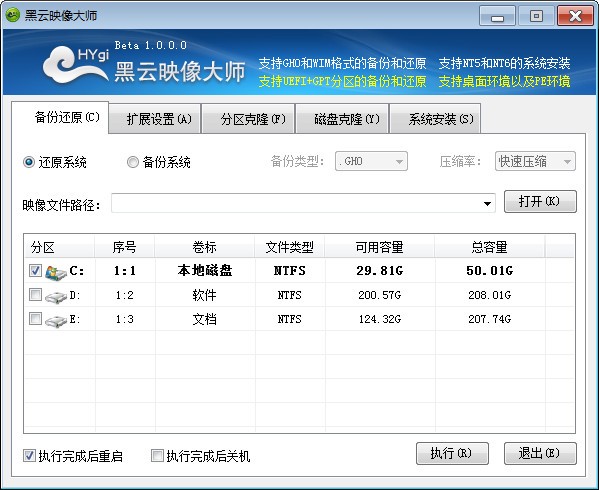The image size is (599, 490).
Task: Click the 207.74G total capacity value
Action: 490,319
